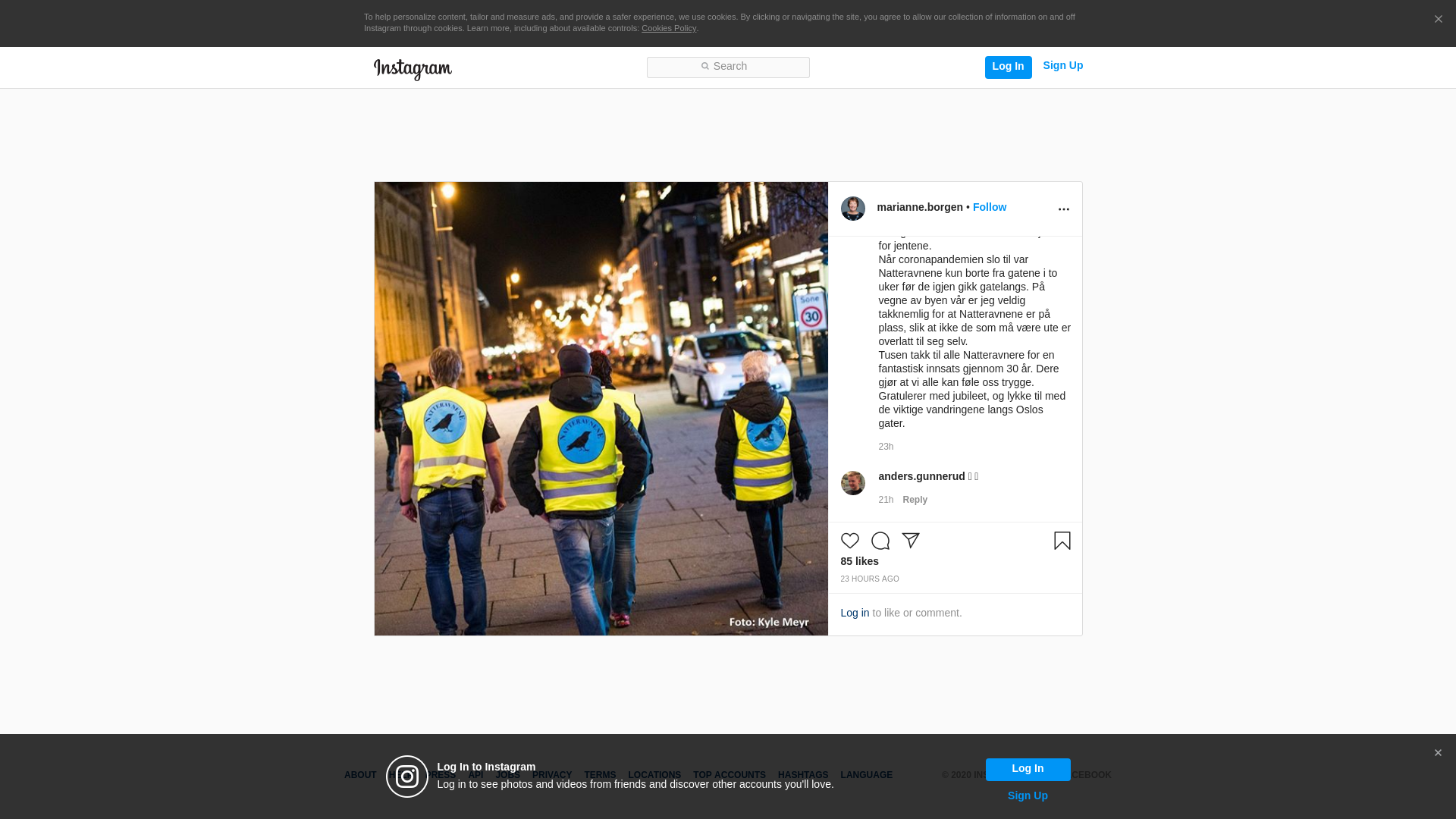Viewport: 1456px width, 819px height.
Task: Open the Sign Up link in header
Action: (x=1062, y=65)
